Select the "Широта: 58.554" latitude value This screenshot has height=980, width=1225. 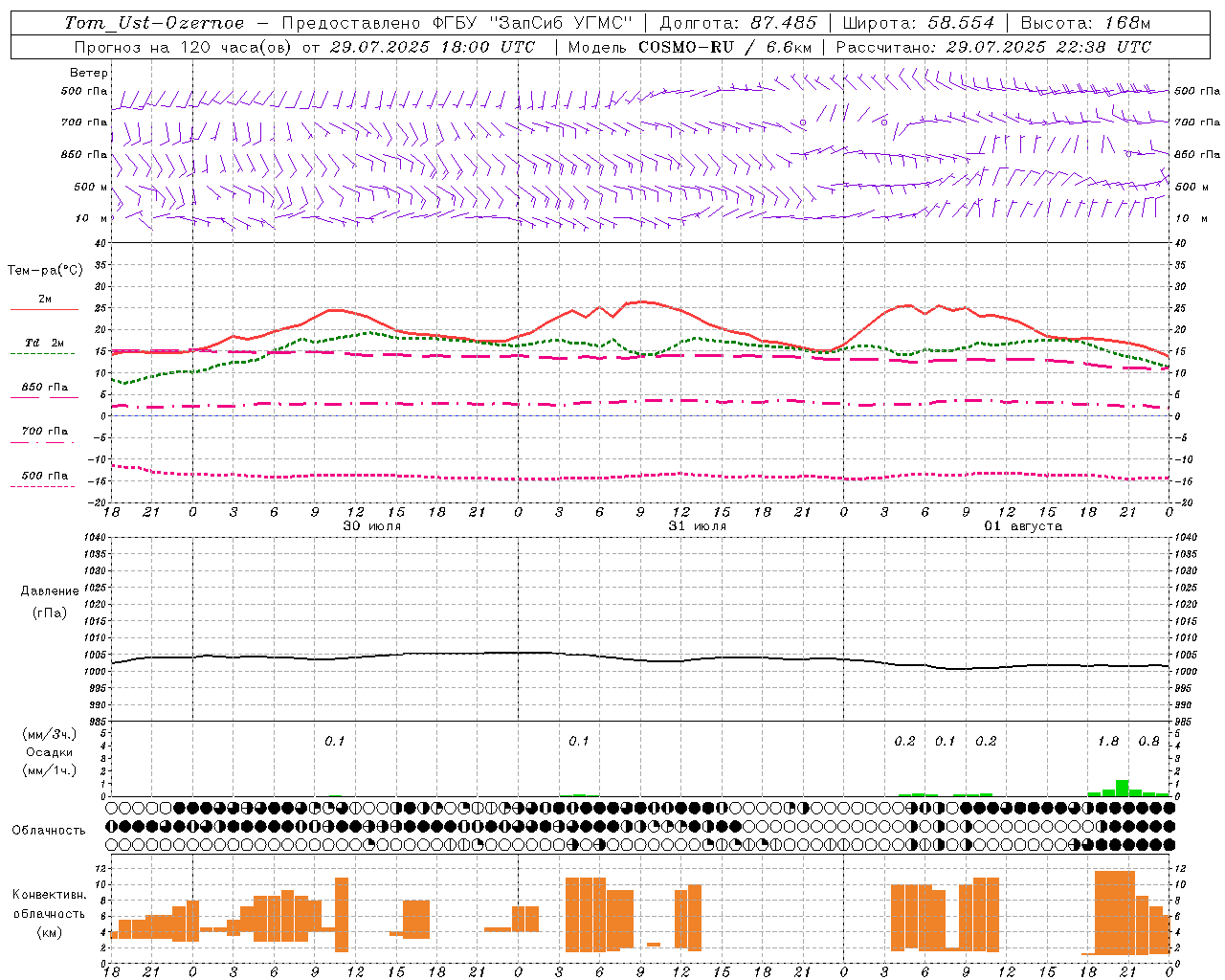coord(918,23)
